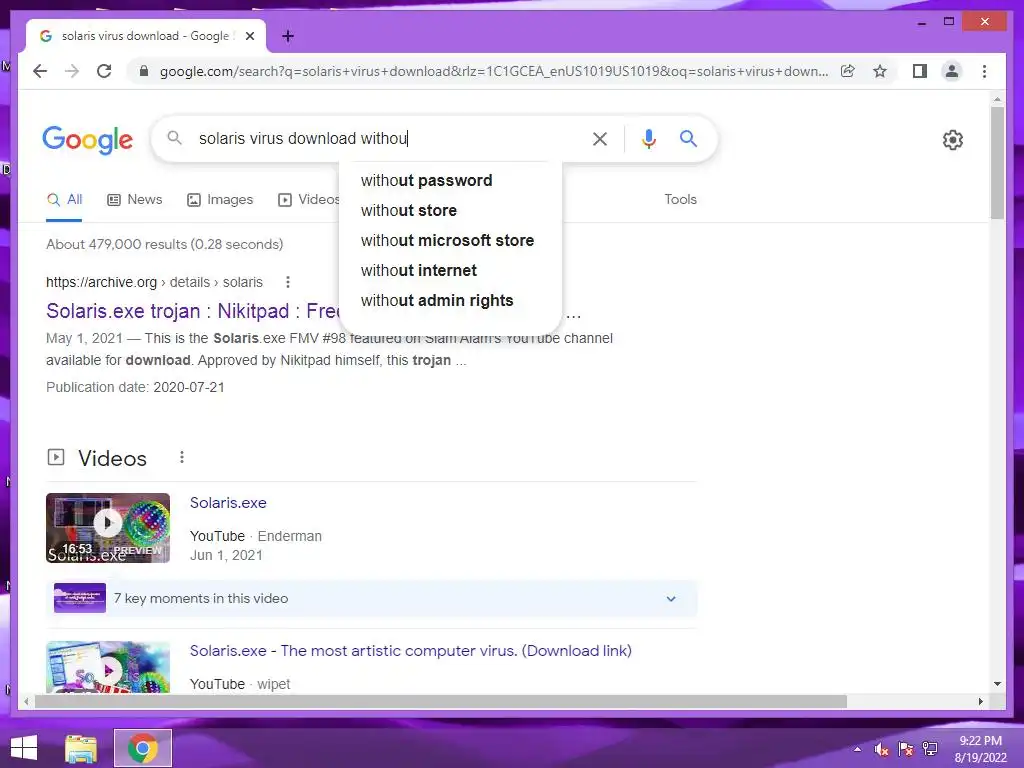Open 'Solaris.exe trojan : Nikitpad' result link
The height and width of the screenshot is (768, 1024).
[x=193, y=311]
